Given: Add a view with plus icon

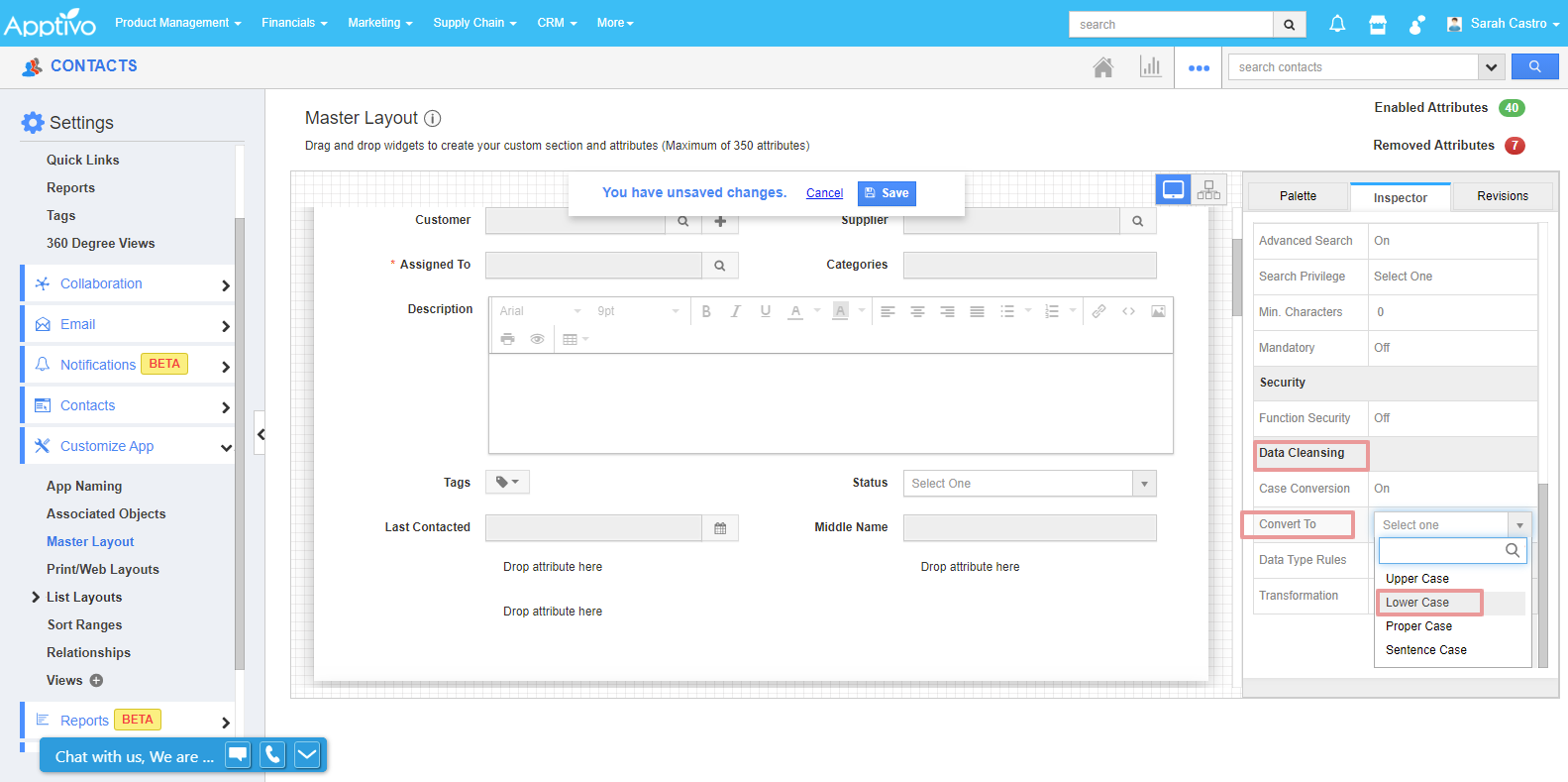Looking at the screenshot, I should (96, 680).
